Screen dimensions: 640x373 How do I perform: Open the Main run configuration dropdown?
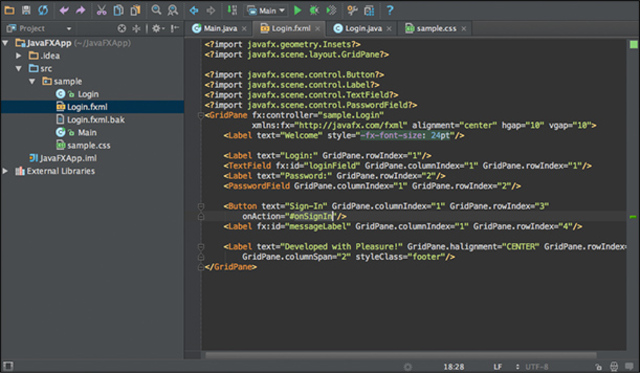coord(266,11)
